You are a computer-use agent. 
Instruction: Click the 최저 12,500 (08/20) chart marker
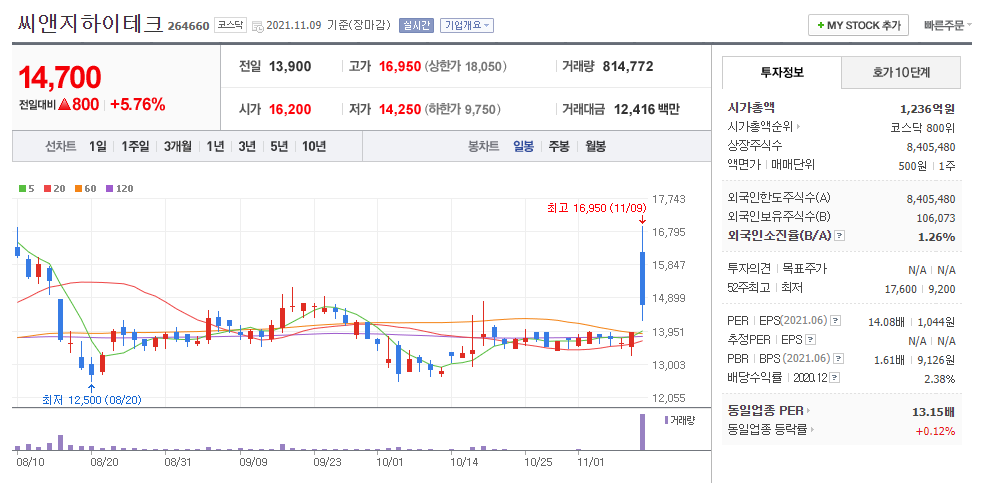click(92, 399)
